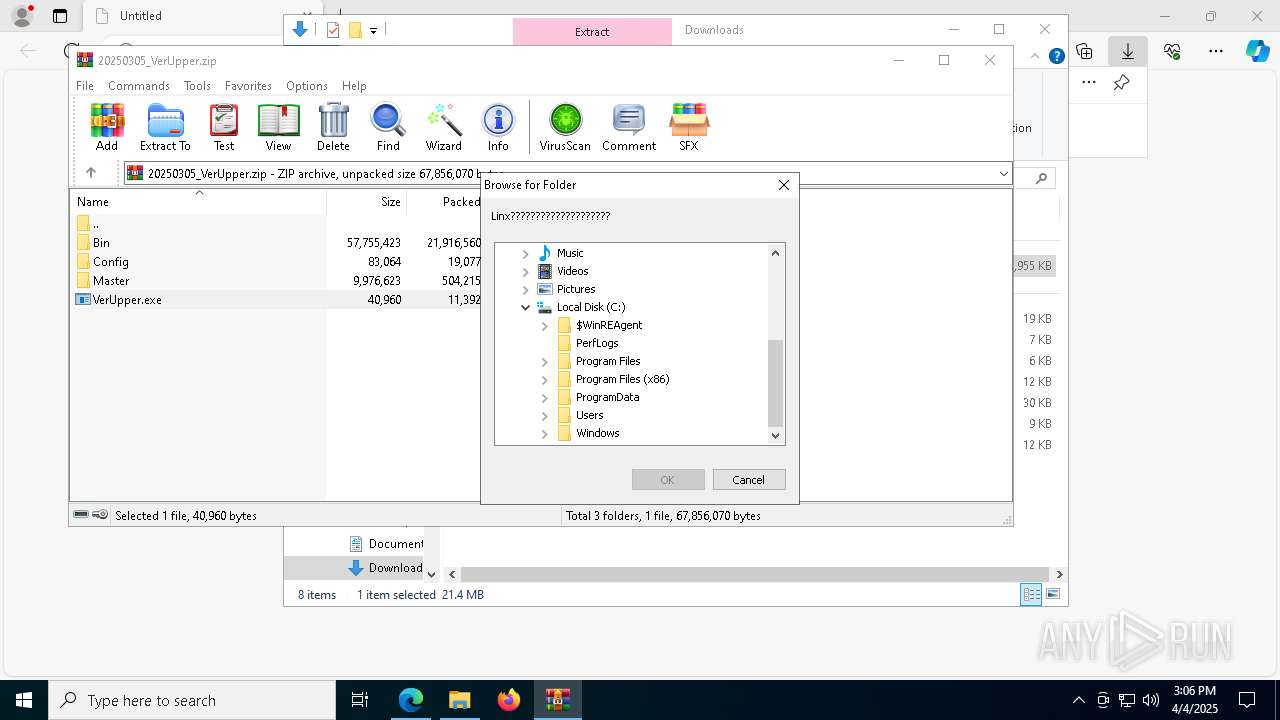
Task: Open the Downloads icon in the browser toolbar
Action: pos(1127,51)
